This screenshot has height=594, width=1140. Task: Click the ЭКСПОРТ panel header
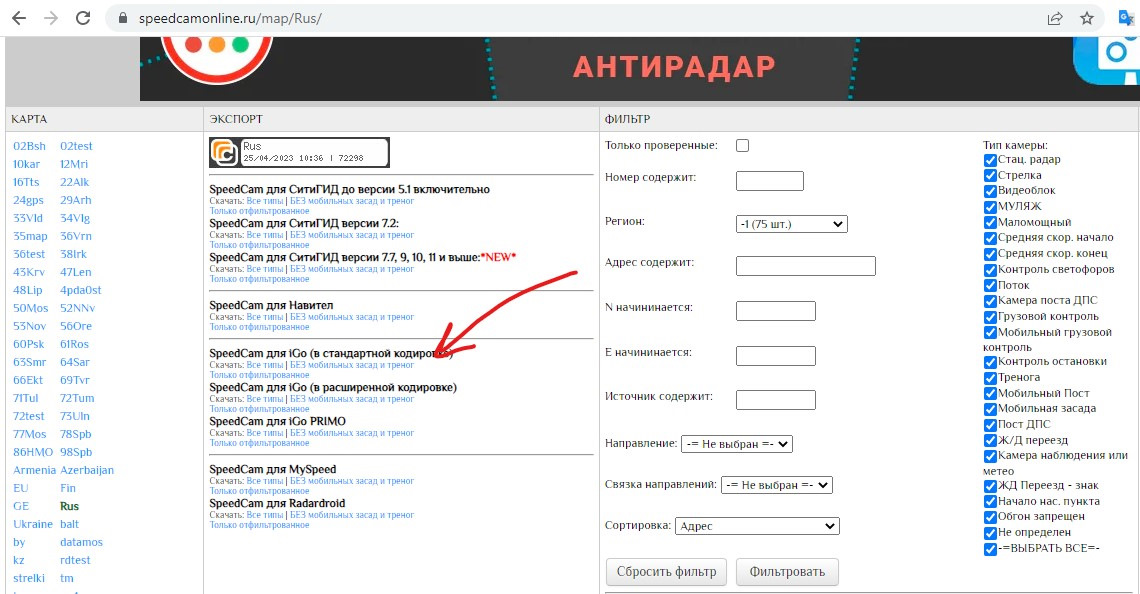click(x=236, y=119)
